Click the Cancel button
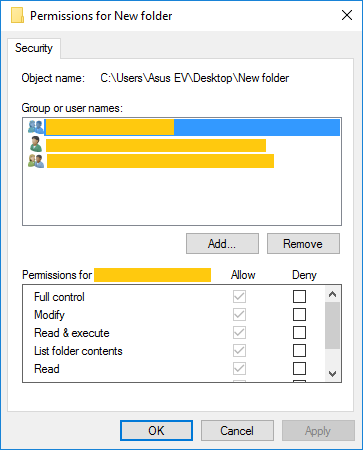This screenshot has height=450, width=363. (x=237, y=431)
